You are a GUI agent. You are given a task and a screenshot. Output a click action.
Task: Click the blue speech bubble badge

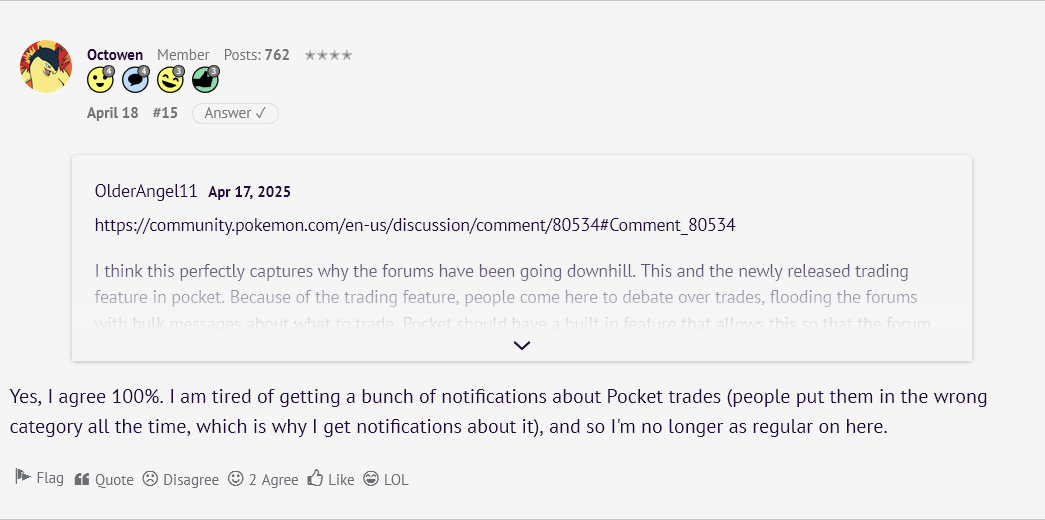click(135, 80)
